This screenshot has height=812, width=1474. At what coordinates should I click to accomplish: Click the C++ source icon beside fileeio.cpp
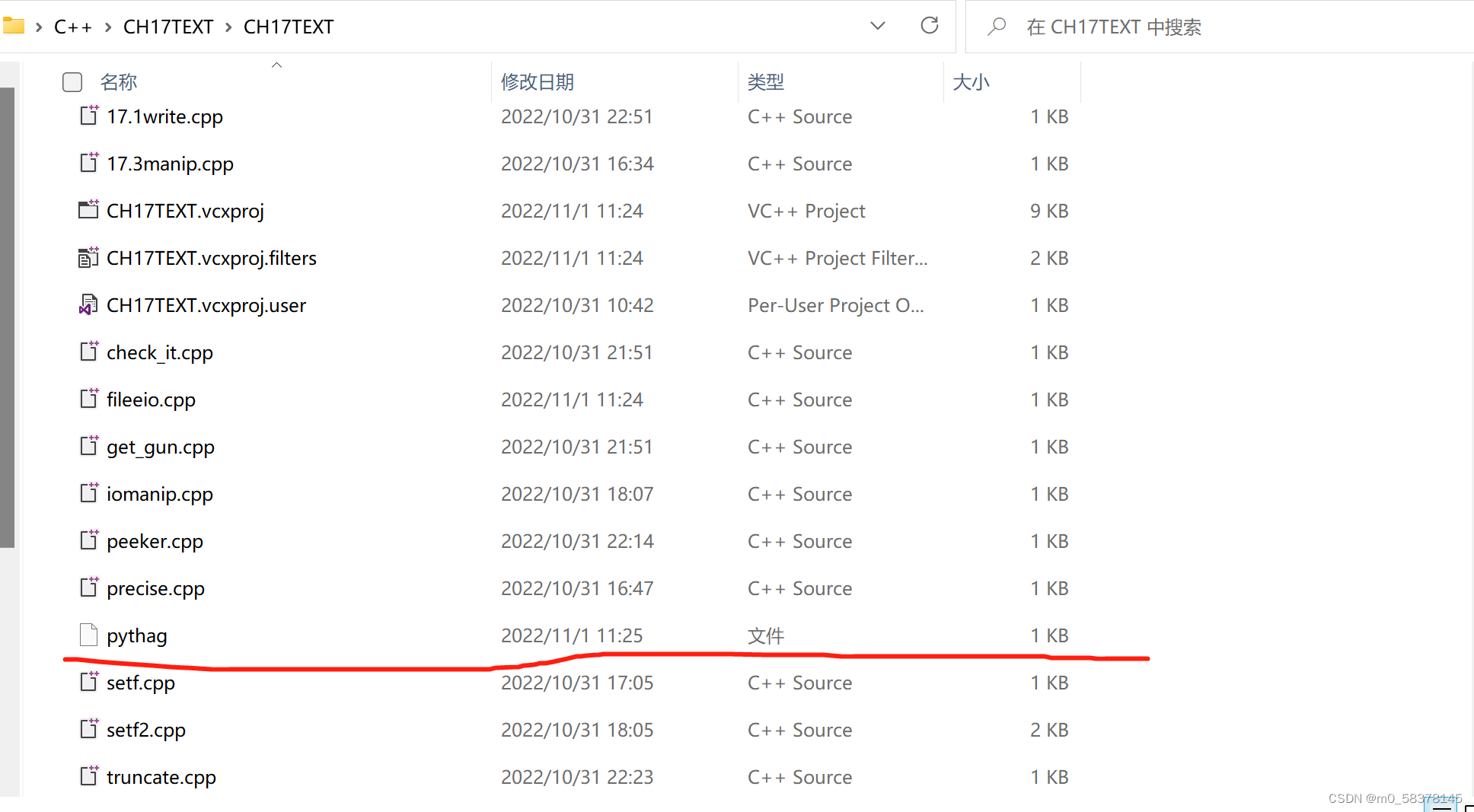click(x=88, y=399)
